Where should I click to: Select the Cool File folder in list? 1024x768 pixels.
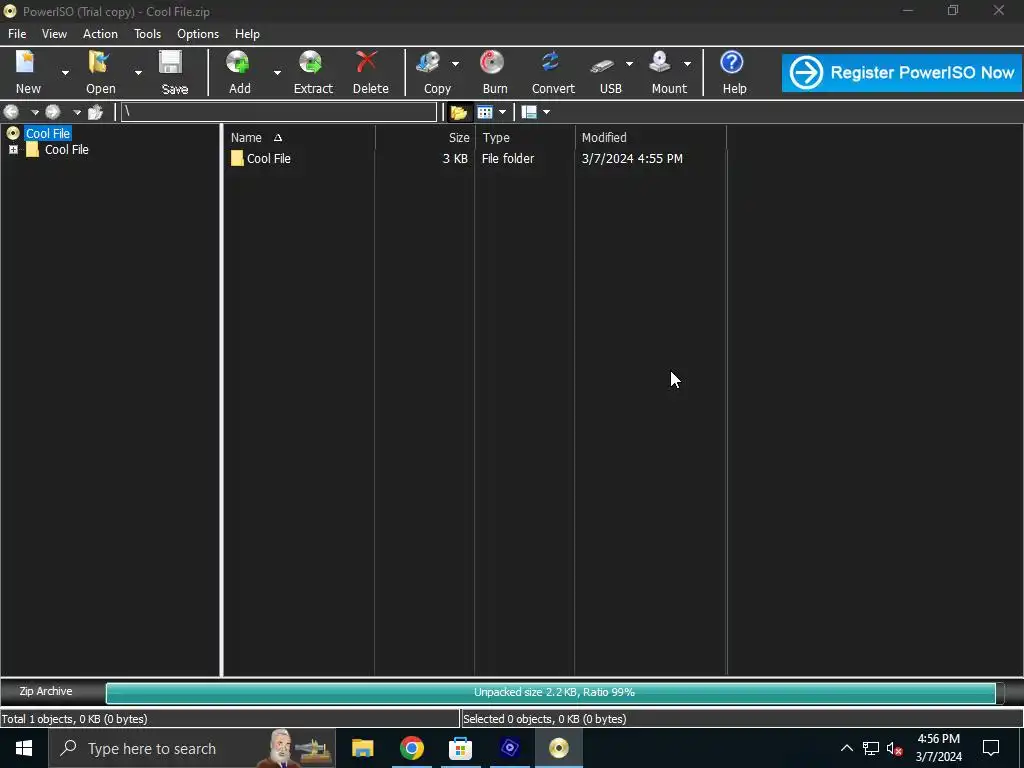[261, 159]
